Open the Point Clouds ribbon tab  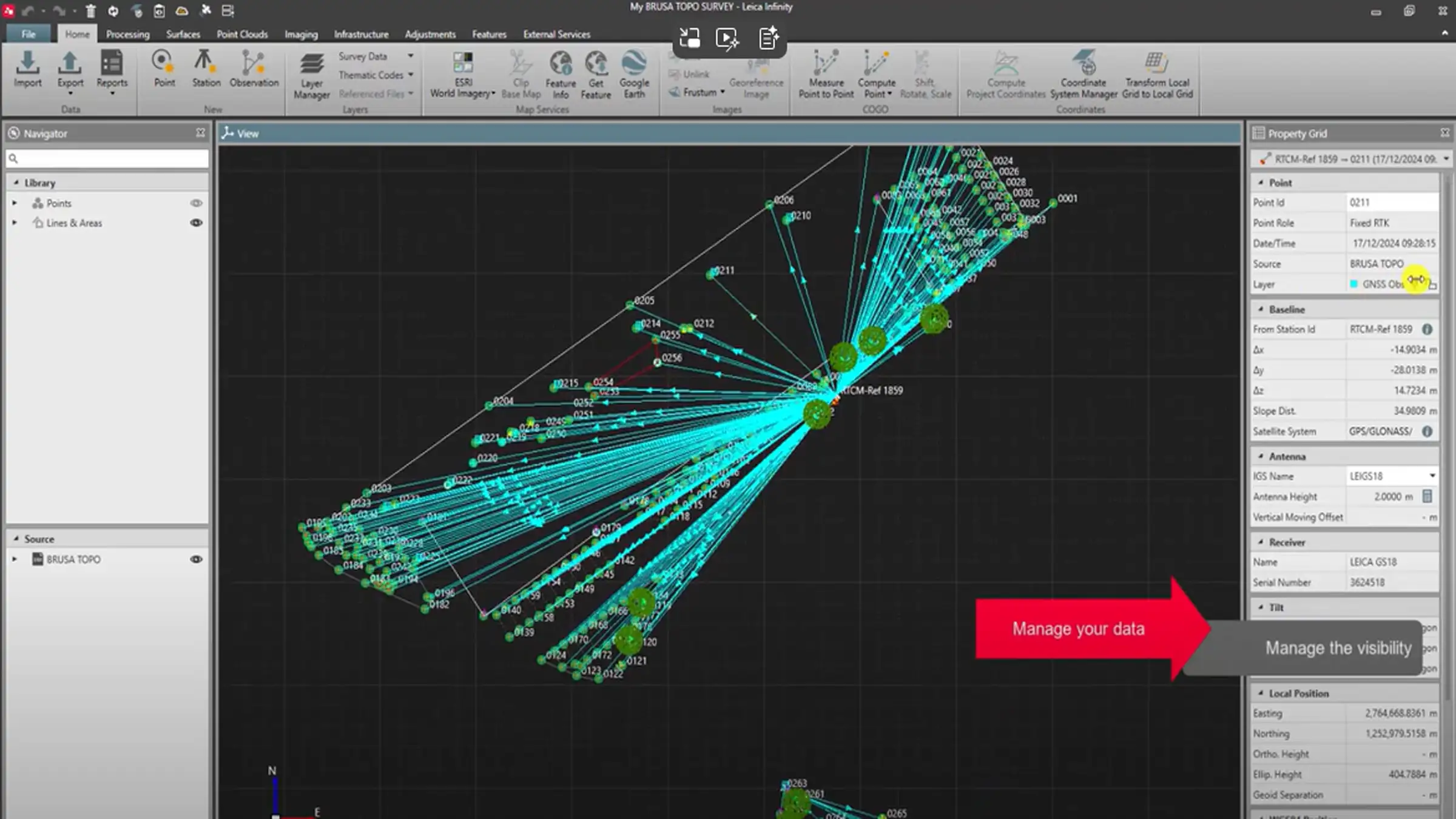tap(242, 35)
